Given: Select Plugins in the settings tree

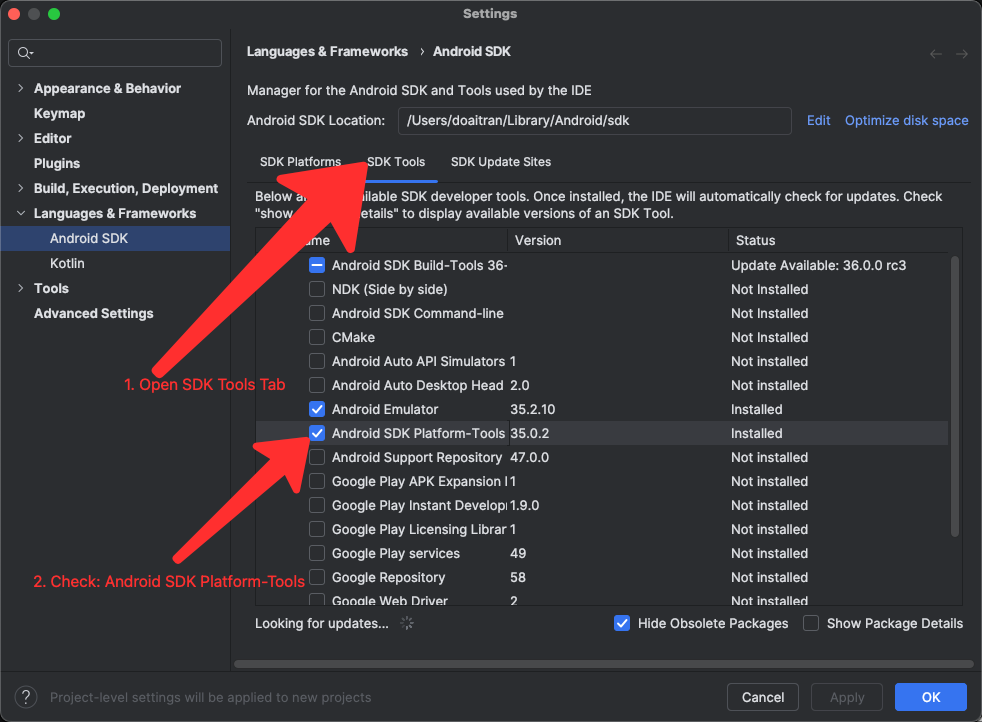Looking at the screenshot, I should click(57, 163).
